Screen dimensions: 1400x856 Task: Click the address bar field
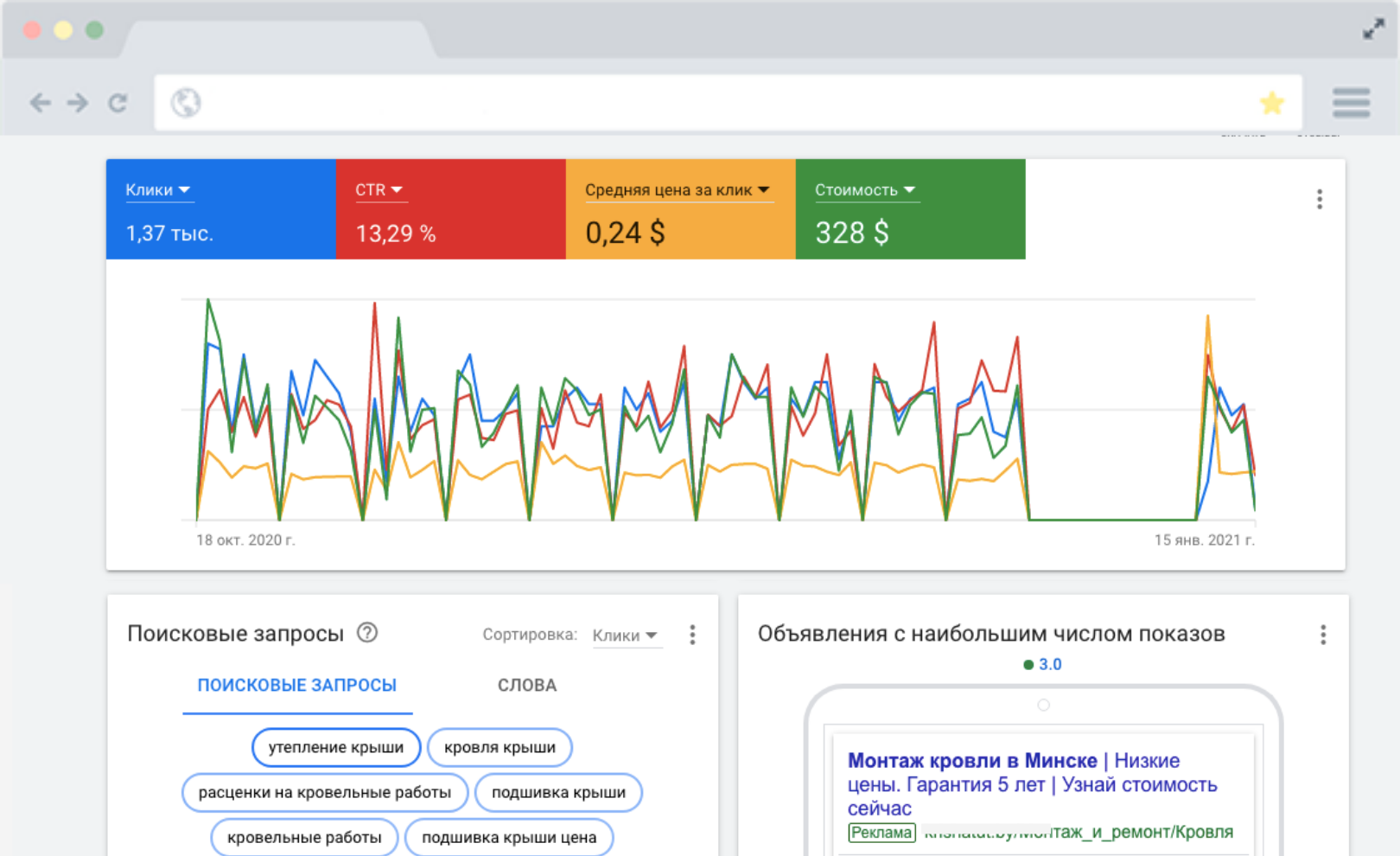coord(728,103)
